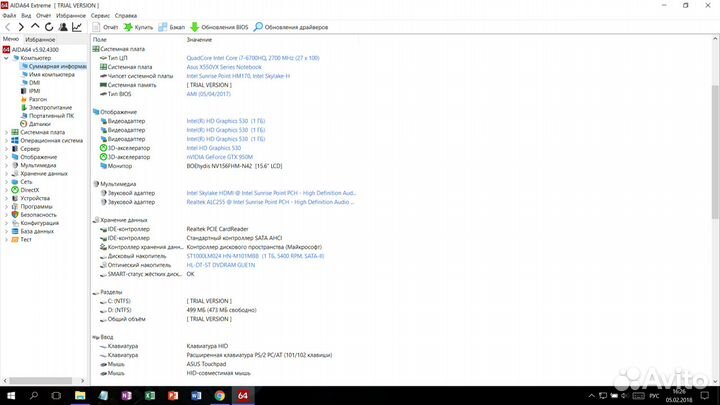Screen dimensions: 720x405
Task: Click the Безопасность shield icon
Action: [15, 215]
